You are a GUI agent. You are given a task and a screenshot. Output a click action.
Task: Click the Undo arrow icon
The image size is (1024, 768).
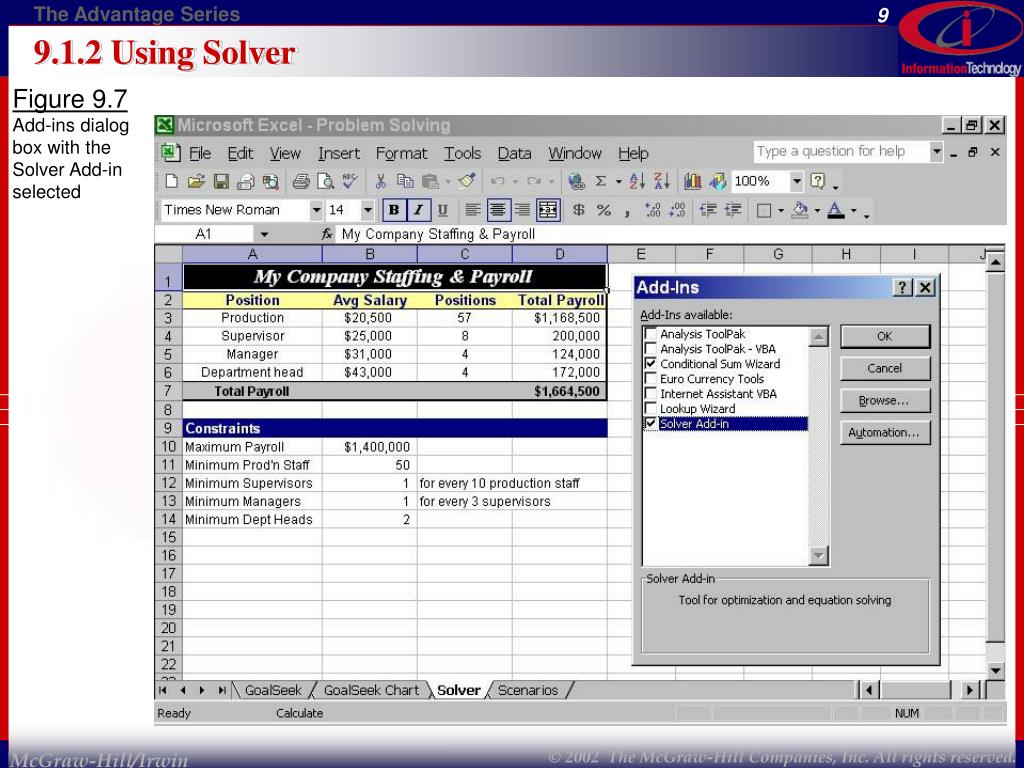[x=498, y=181]
